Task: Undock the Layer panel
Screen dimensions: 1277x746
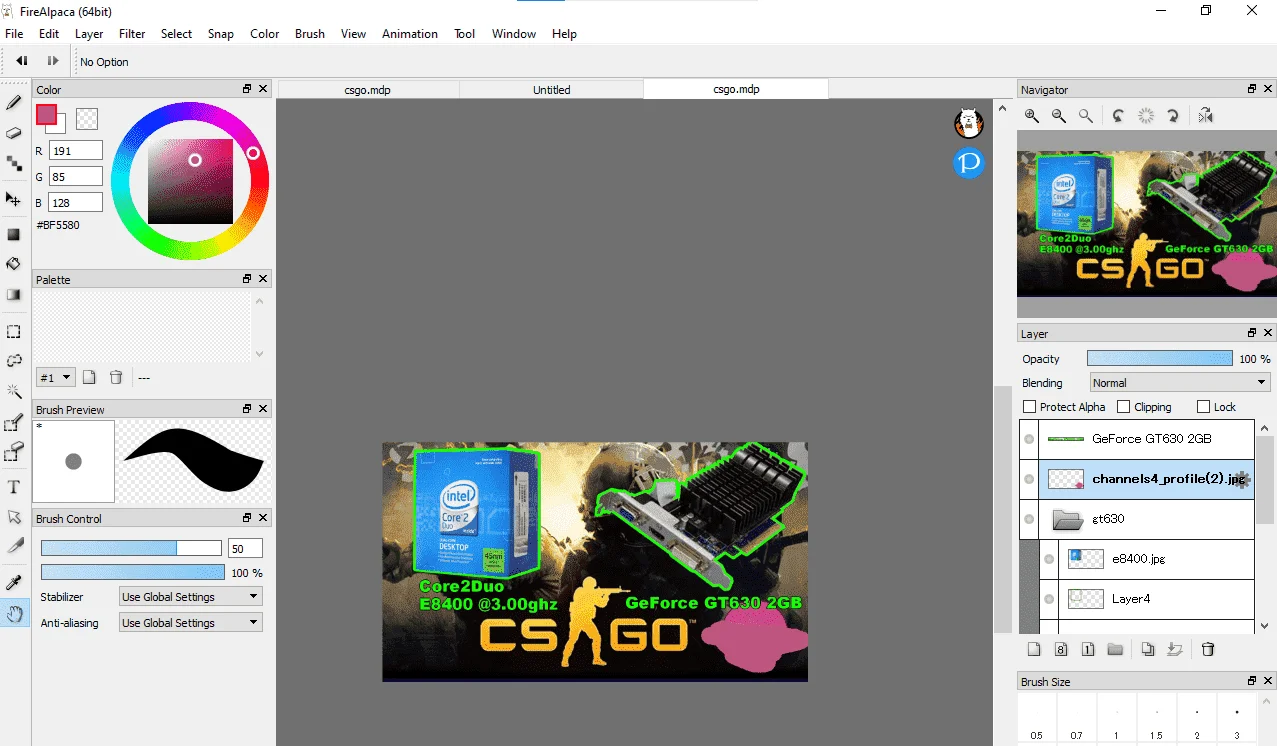Action: (1252, 333)
